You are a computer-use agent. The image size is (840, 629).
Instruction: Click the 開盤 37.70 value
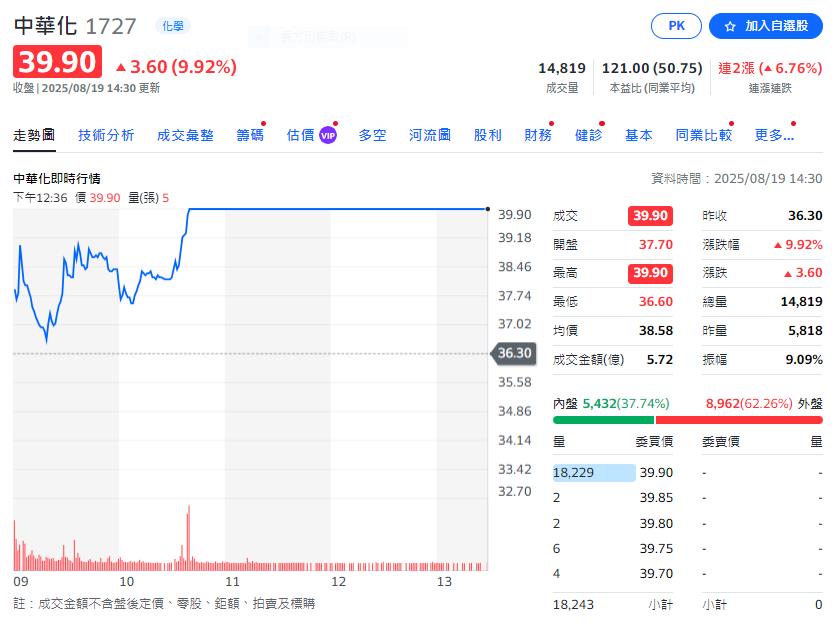click(656, 244)
